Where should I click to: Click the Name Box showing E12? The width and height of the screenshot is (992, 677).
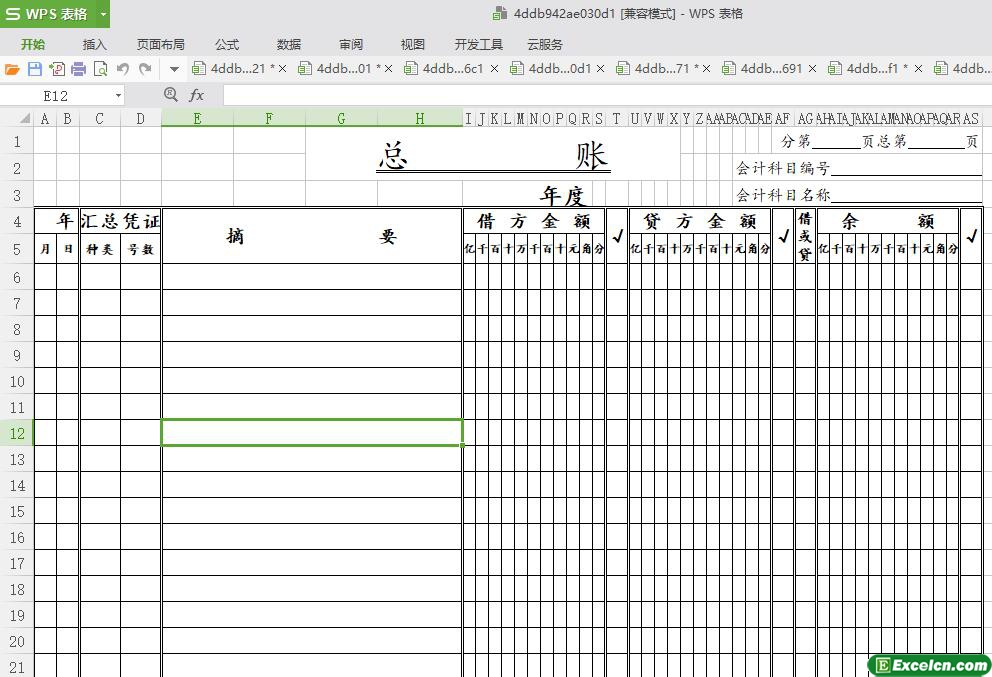[x=56, y=96]
